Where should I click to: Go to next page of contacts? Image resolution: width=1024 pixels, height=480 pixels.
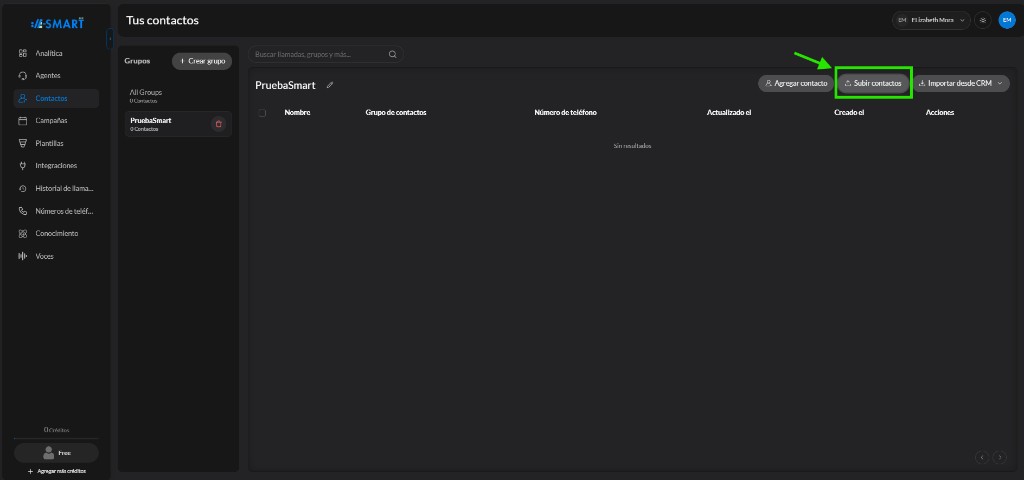click(x=1000, y=457)
